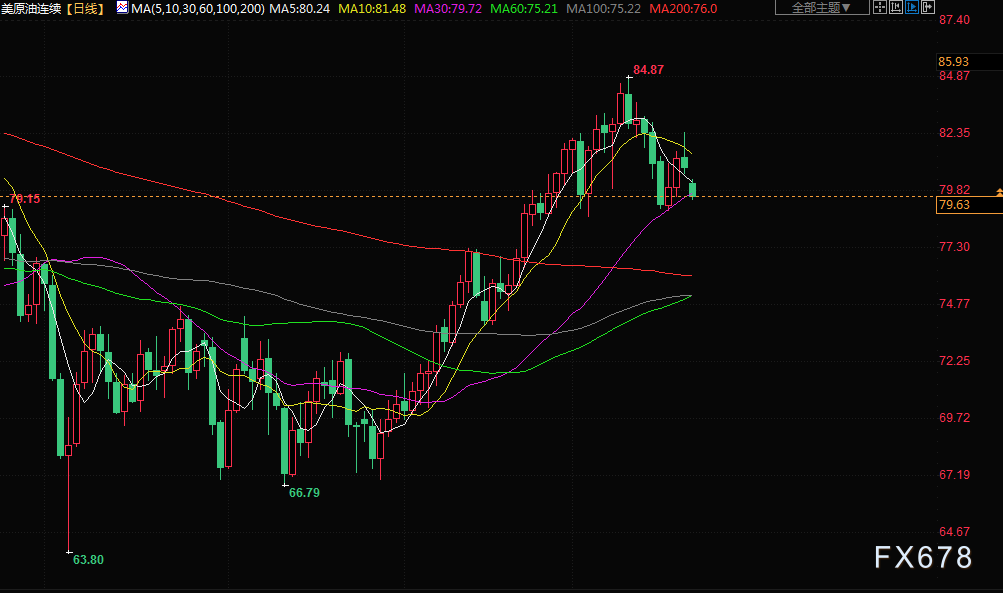
Task: Click the 日线 period label
Action: 86,9
